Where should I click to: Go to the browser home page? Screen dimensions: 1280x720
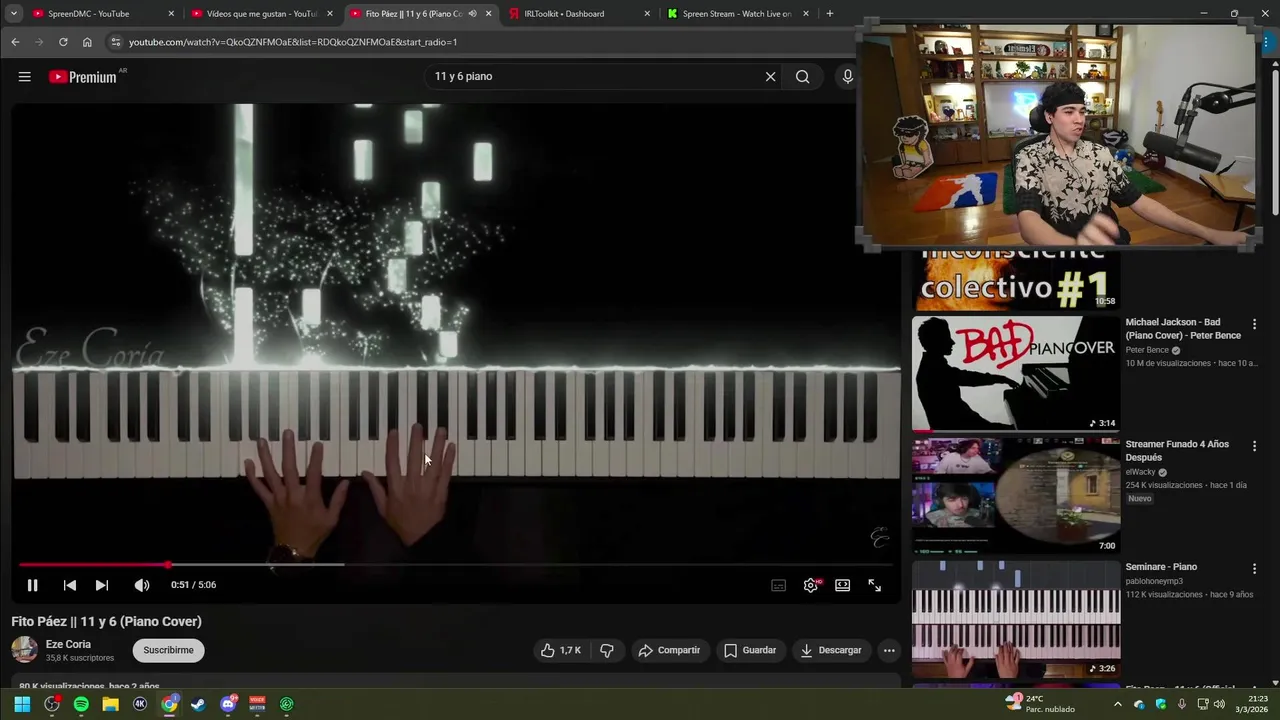pos(87,42)
